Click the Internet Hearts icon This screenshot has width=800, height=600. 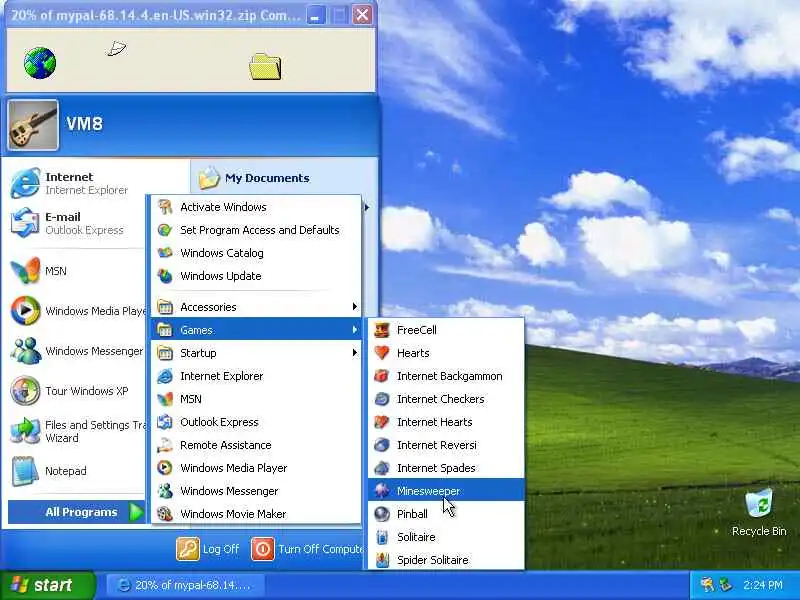[x=382, y=422]
